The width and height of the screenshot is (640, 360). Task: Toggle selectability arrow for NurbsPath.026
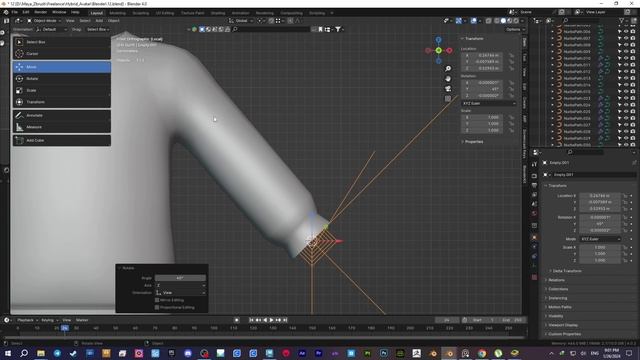pos(620,118)
